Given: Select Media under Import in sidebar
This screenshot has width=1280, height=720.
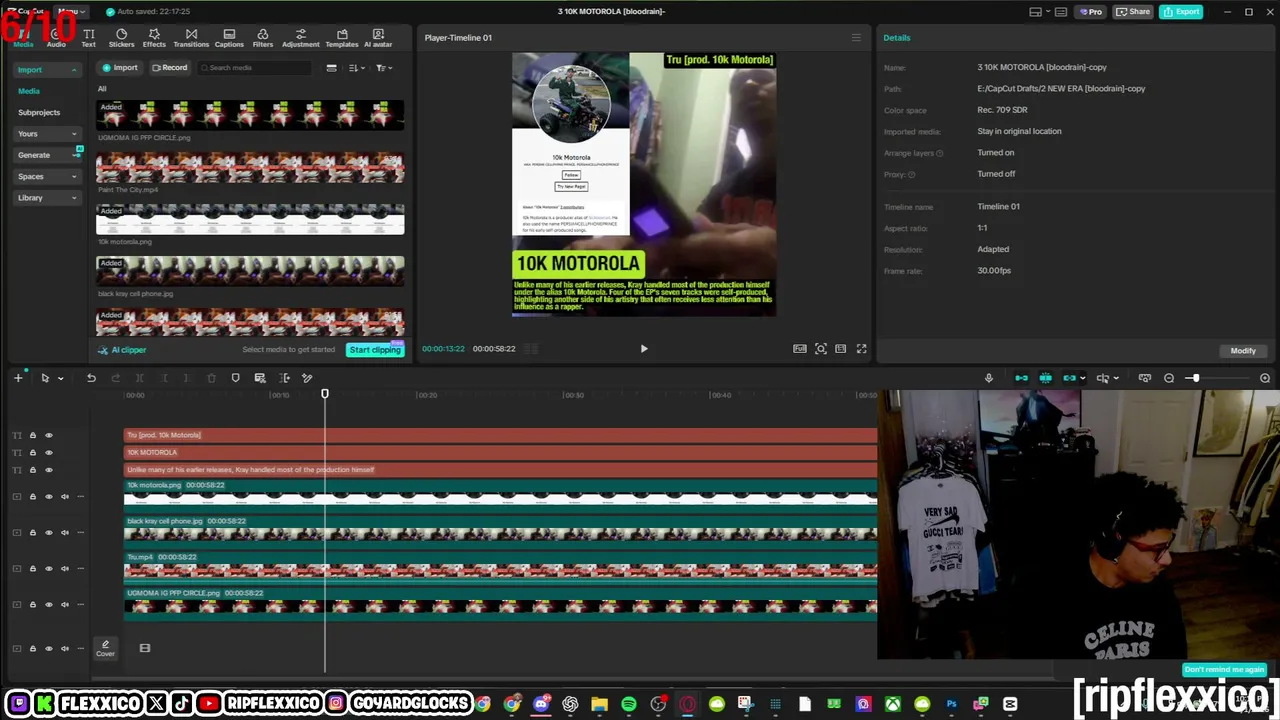Looking at the screenshot, I should click(x=29, y=91).
